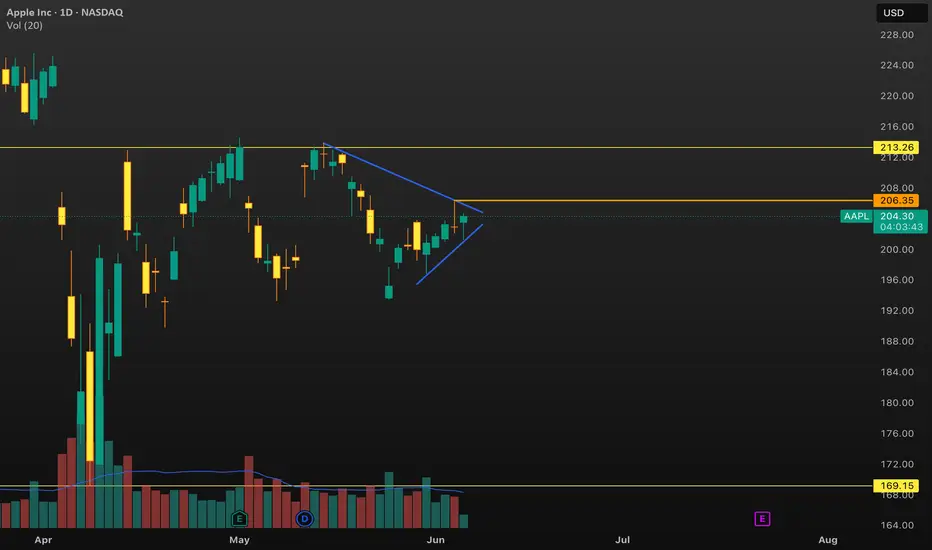932x550 pixels.
Task: Select the lower ascending blue trendline
Action: [449, 254]
